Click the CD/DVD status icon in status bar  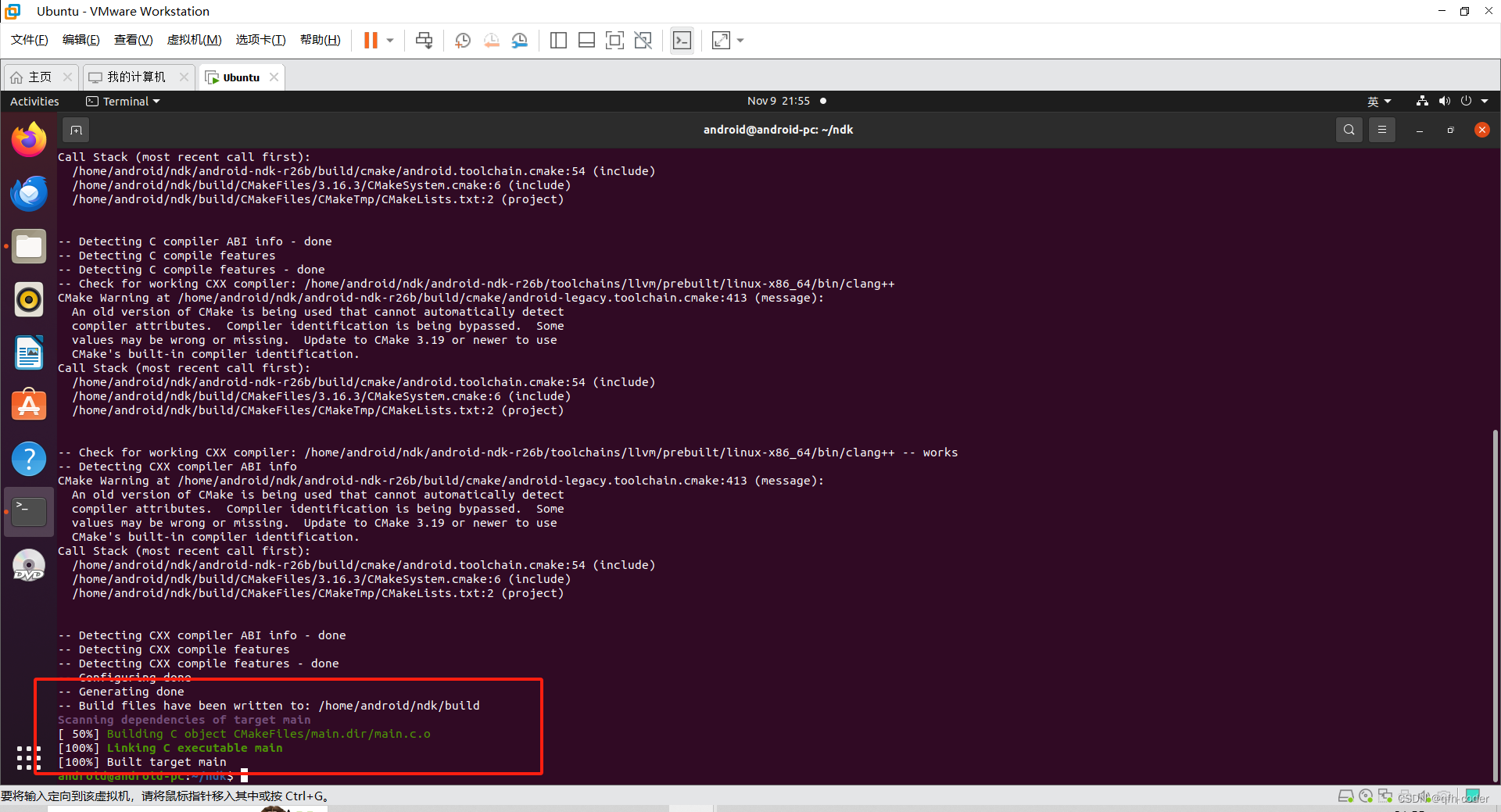pos(1366,796)
